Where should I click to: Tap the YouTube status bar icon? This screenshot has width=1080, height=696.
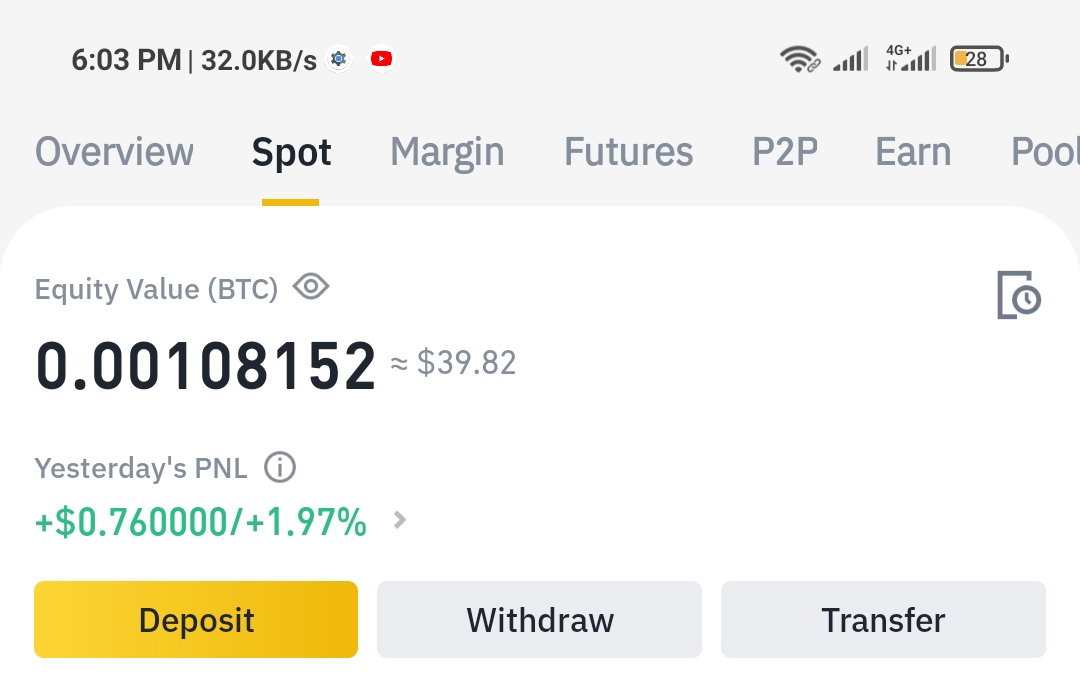point(382,59)
